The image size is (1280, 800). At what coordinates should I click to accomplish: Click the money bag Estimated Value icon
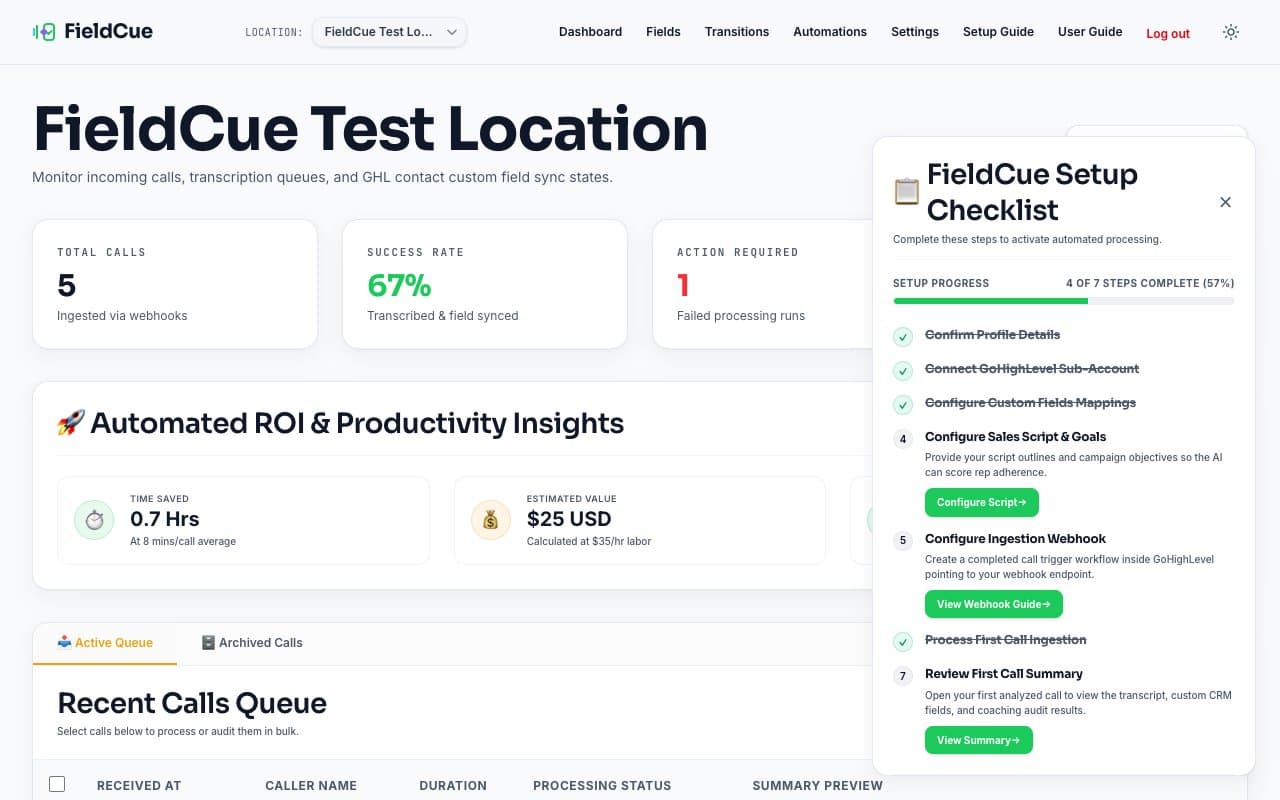[x=491, y=520]
